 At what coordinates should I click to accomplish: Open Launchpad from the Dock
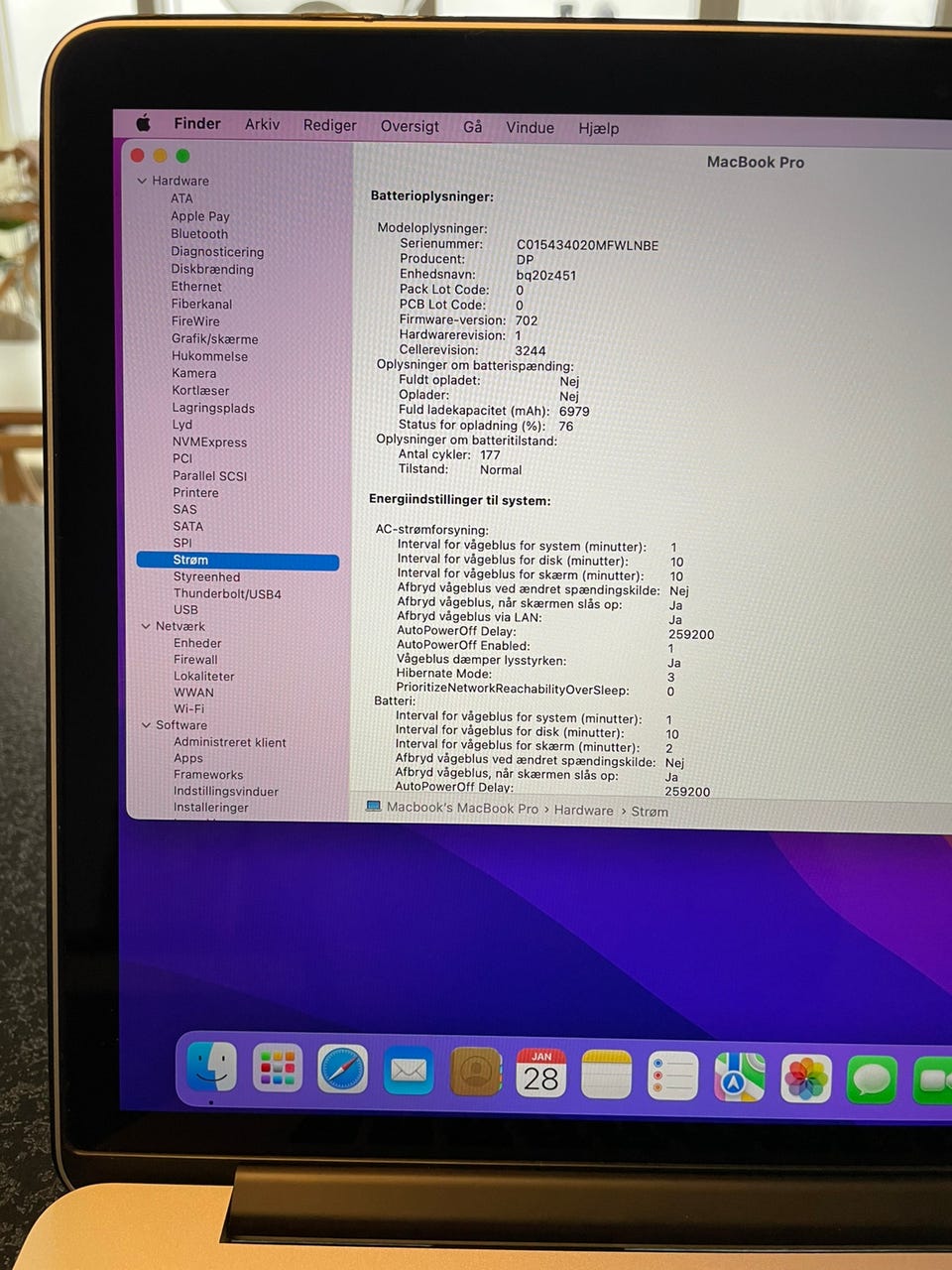tap(278, 1069)
